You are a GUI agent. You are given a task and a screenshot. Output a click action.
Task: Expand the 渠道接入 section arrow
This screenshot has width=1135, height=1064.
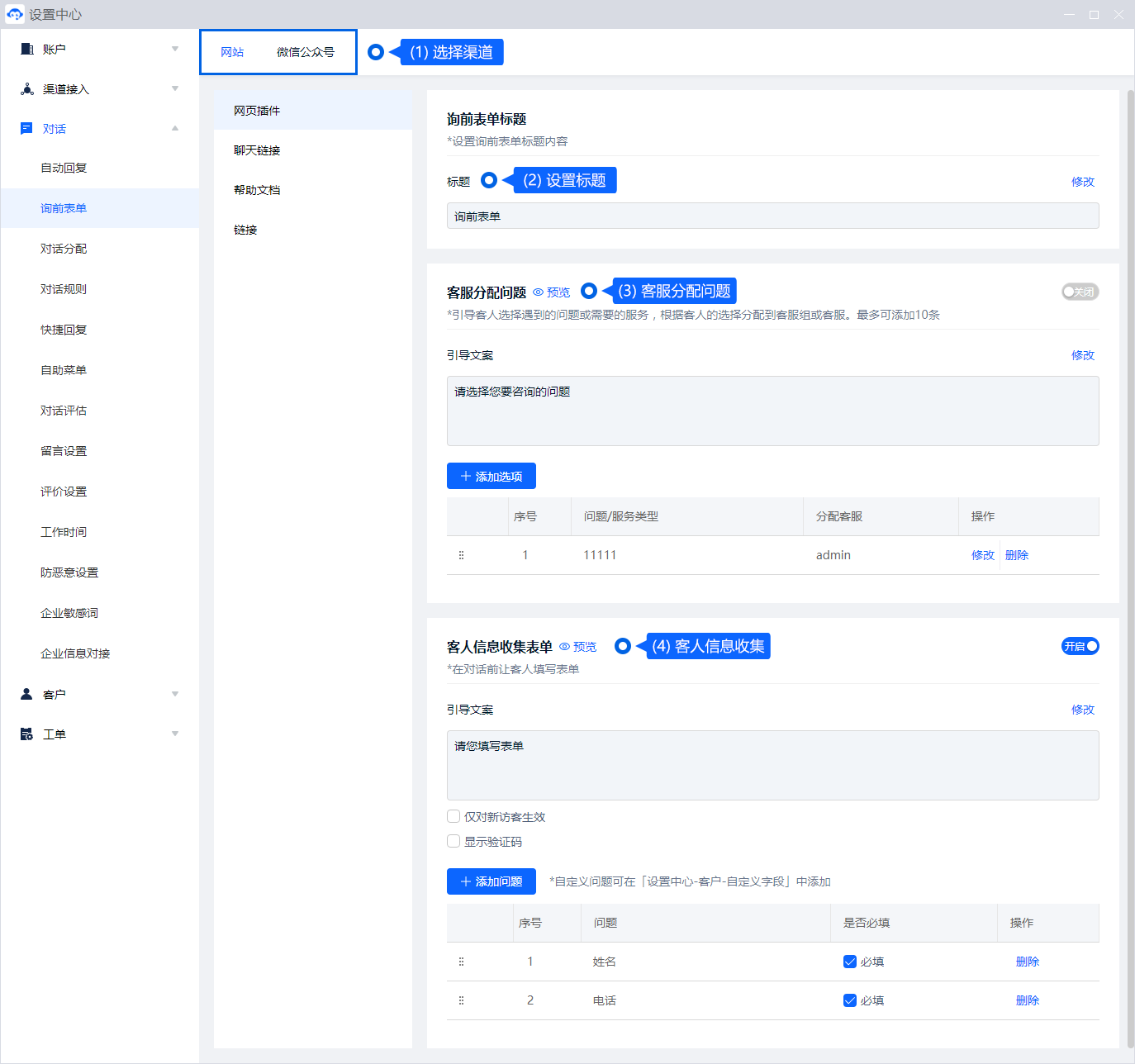pos(175,89)
